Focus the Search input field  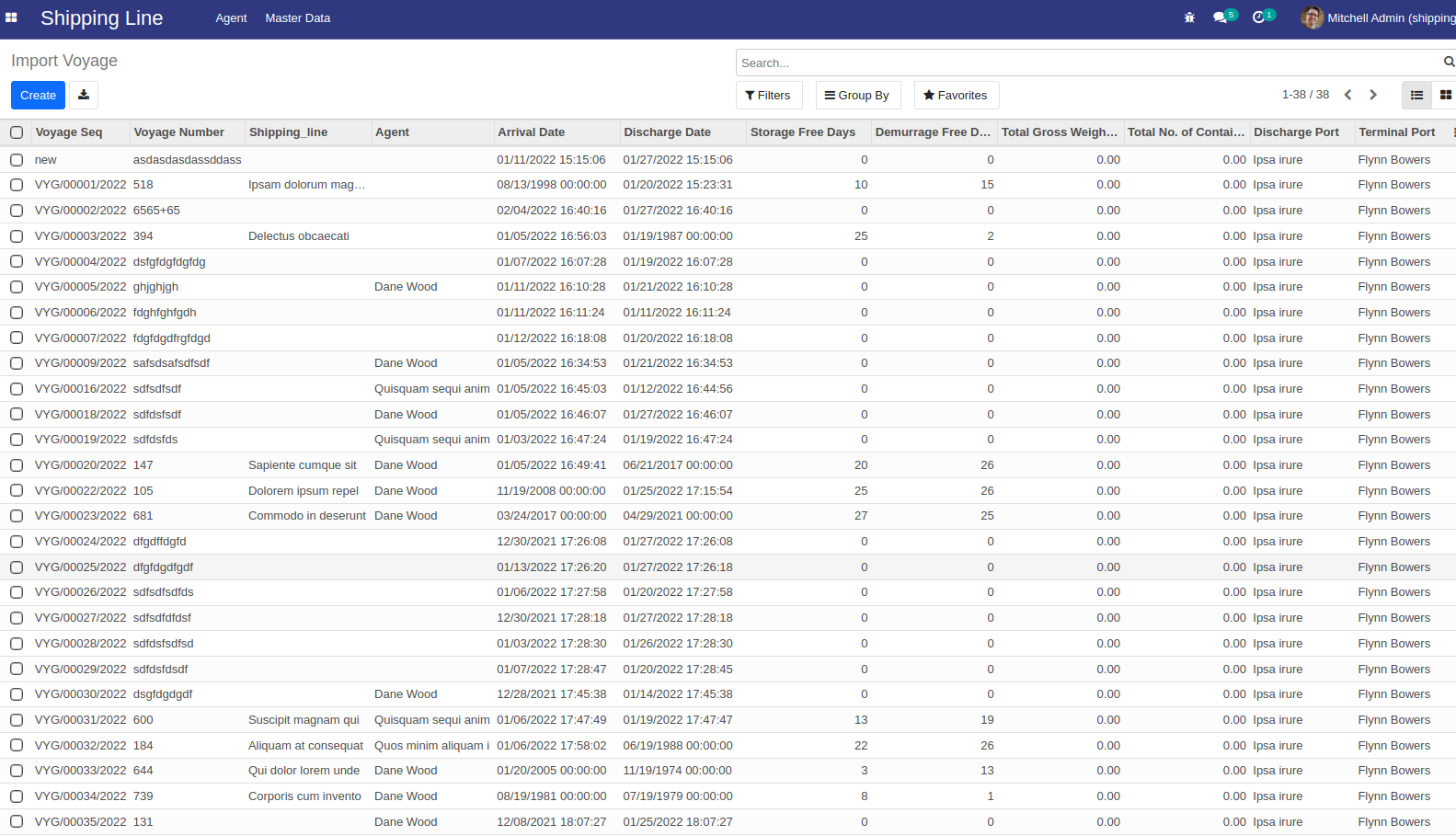1089,63
